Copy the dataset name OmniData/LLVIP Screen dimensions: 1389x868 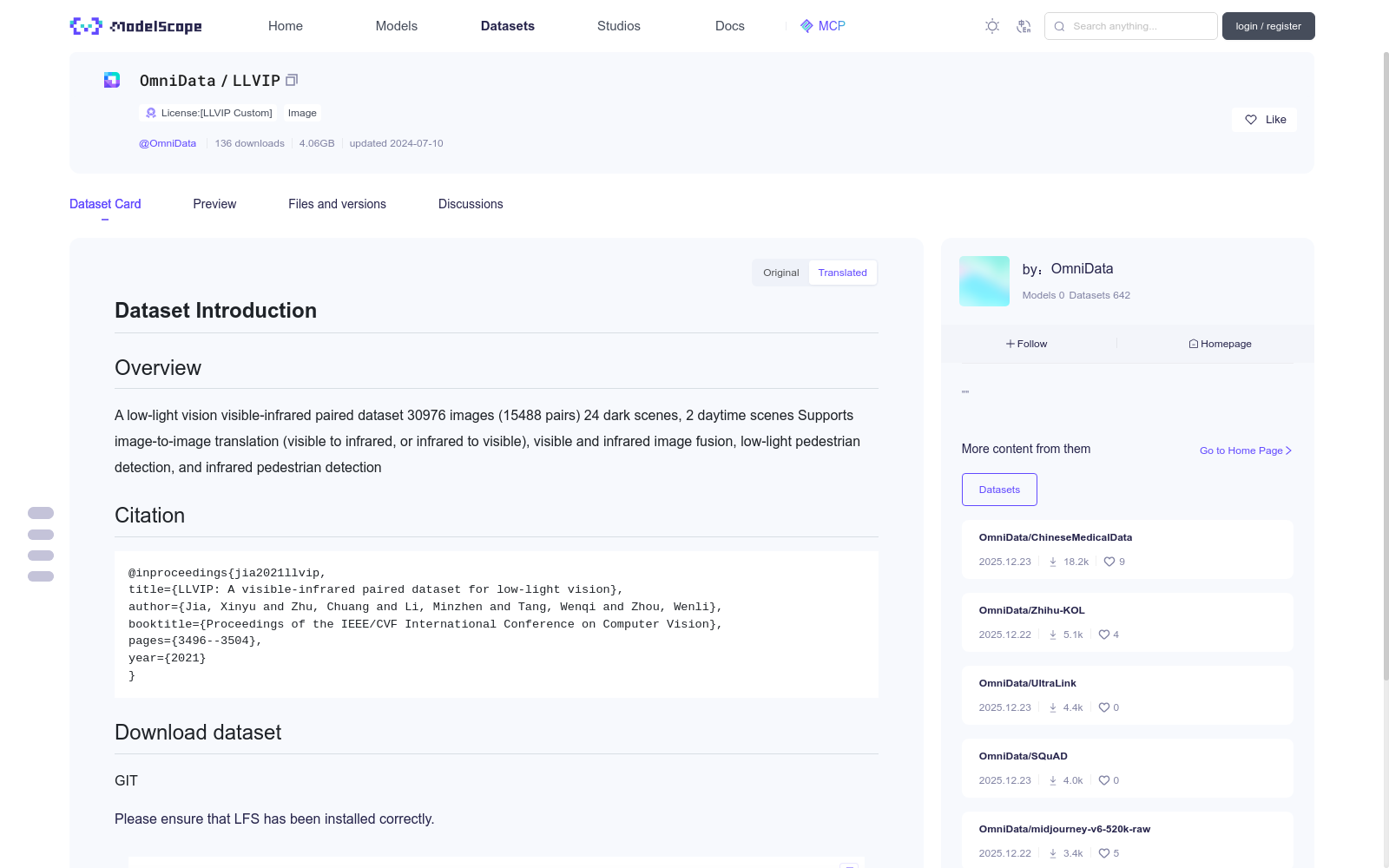pyautogui.click(x=292, y=80)
